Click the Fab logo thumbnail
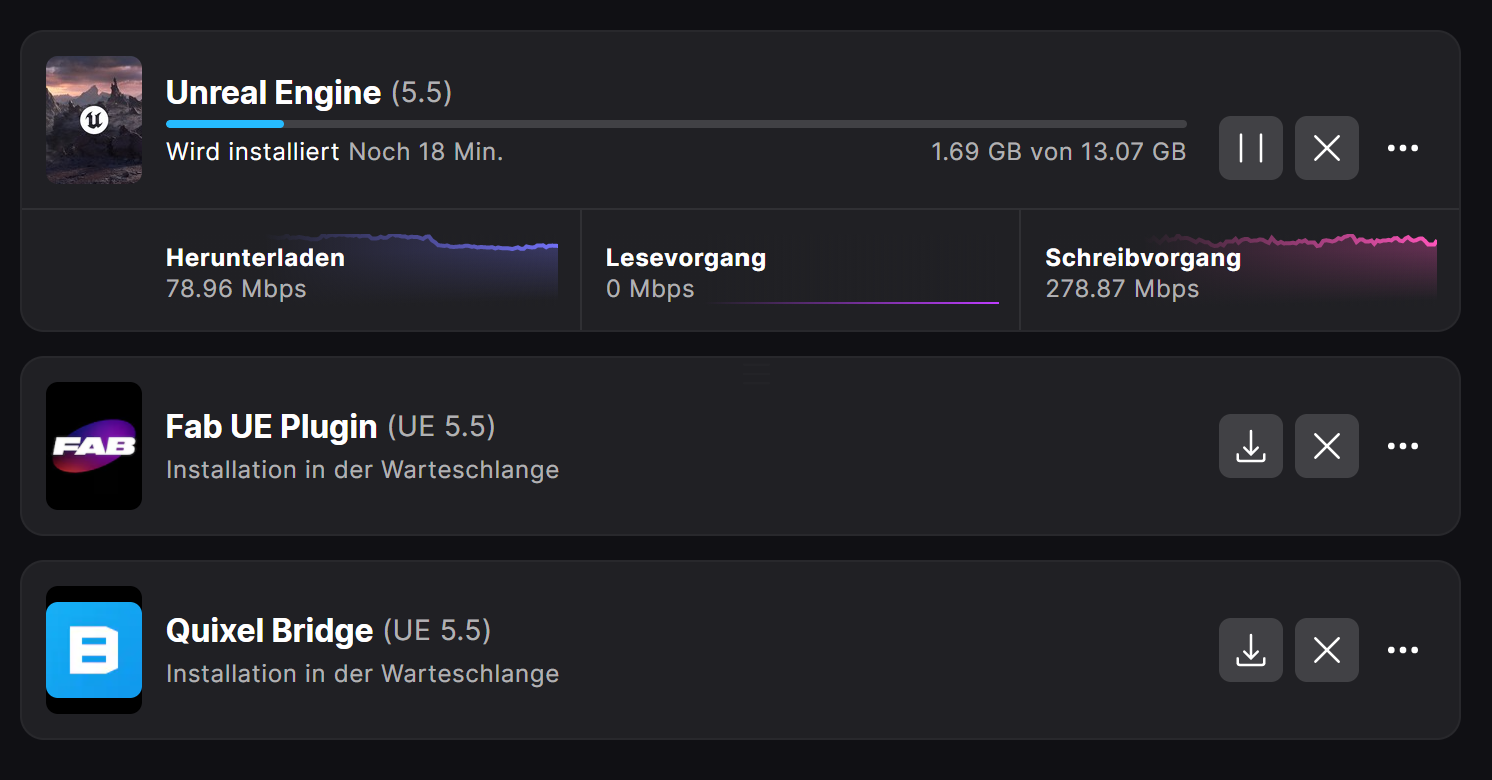1492x780 pixels. coord(94,446)
